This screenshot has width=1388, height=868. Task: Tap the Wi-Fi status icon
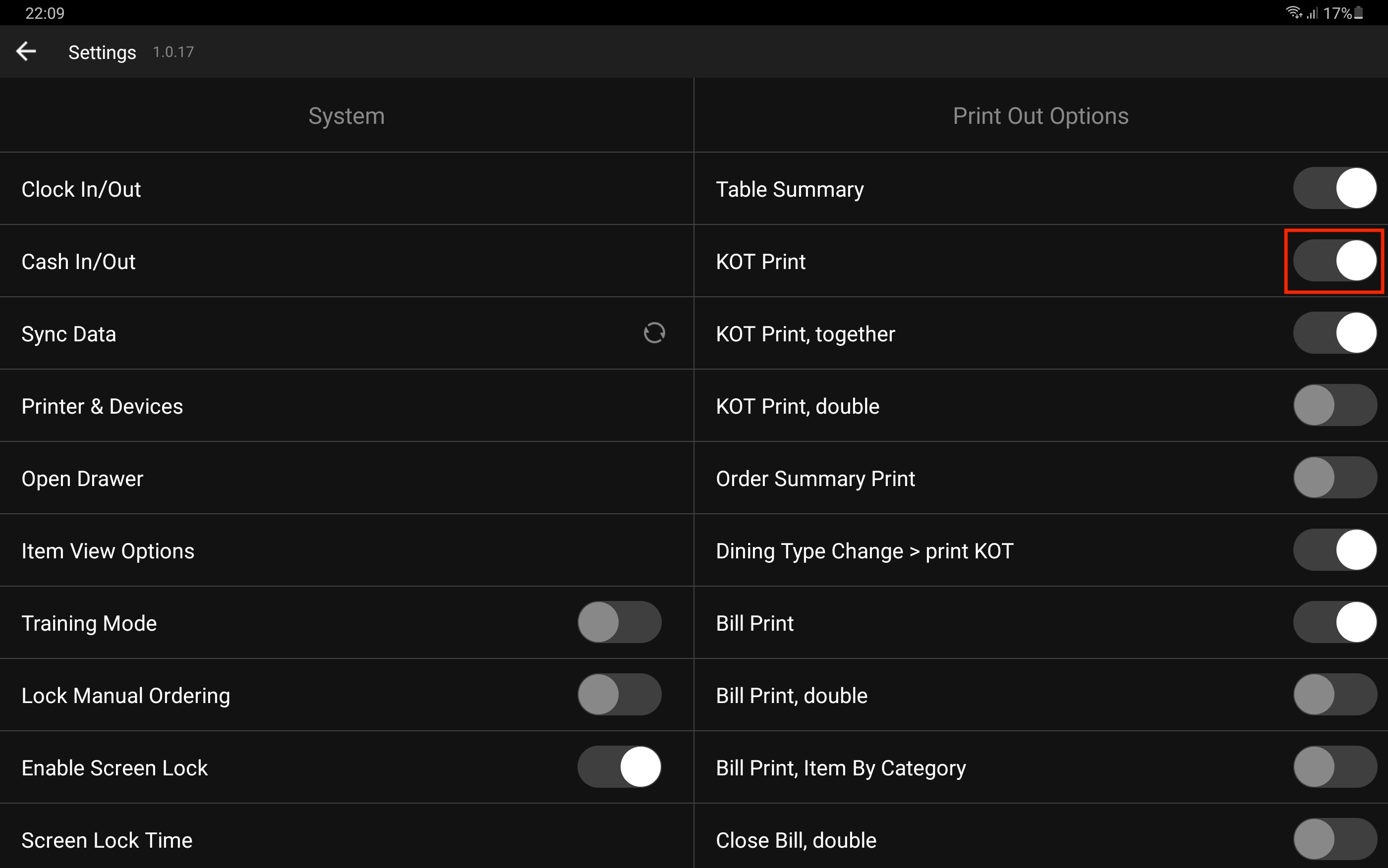[x=1293, y=12]
